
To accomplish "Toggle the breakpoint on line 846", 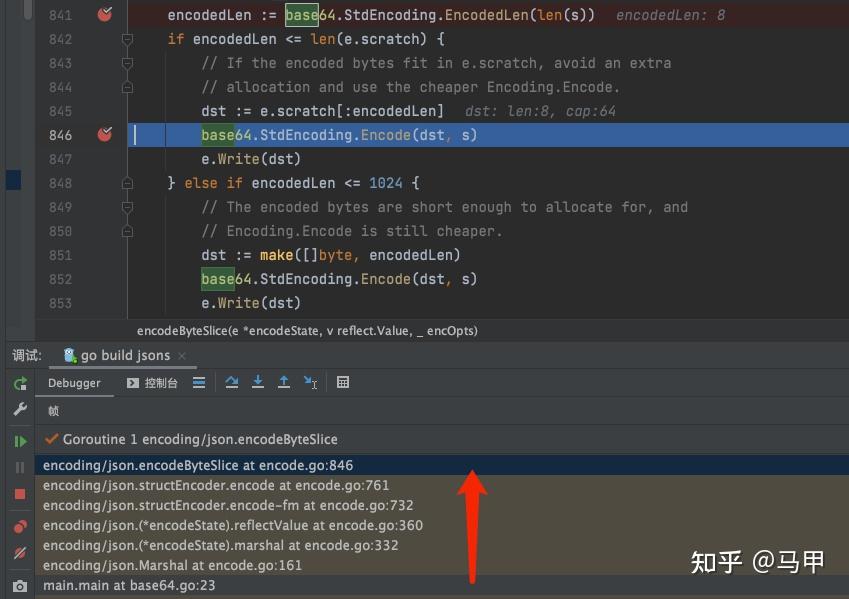I will coord(105,135).
